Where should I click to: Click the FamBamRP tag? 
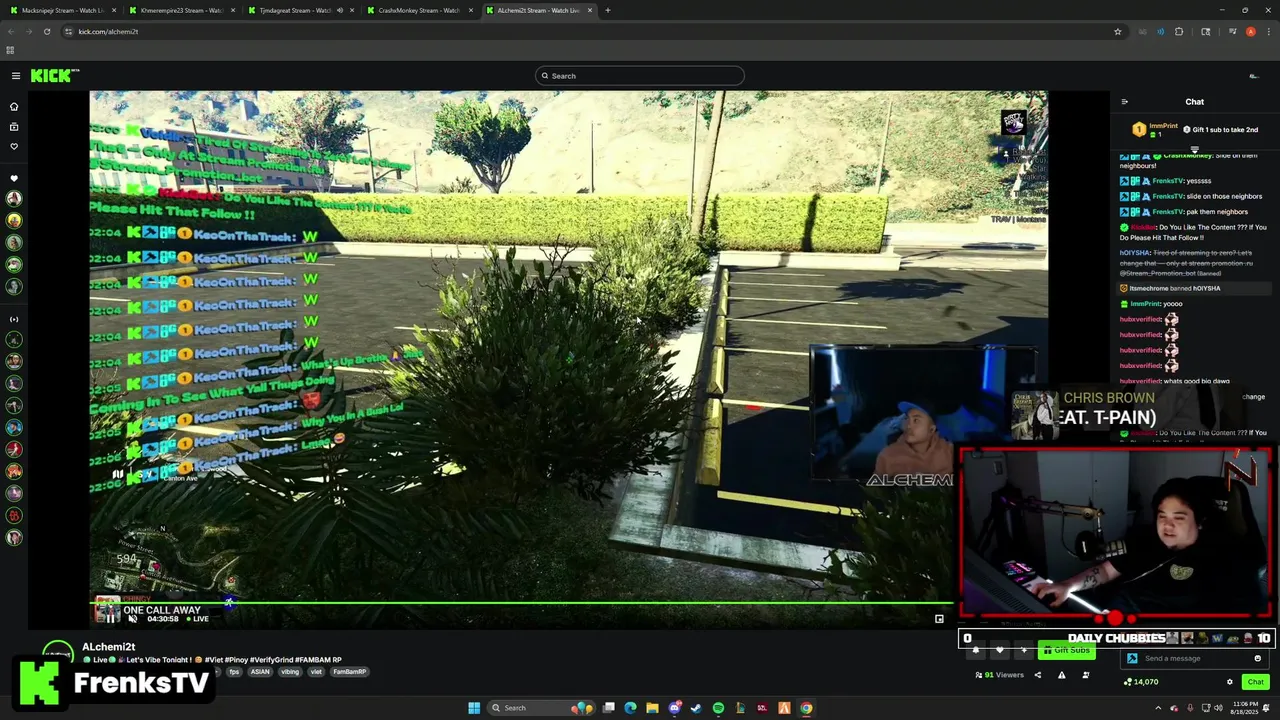pos(349,672)
